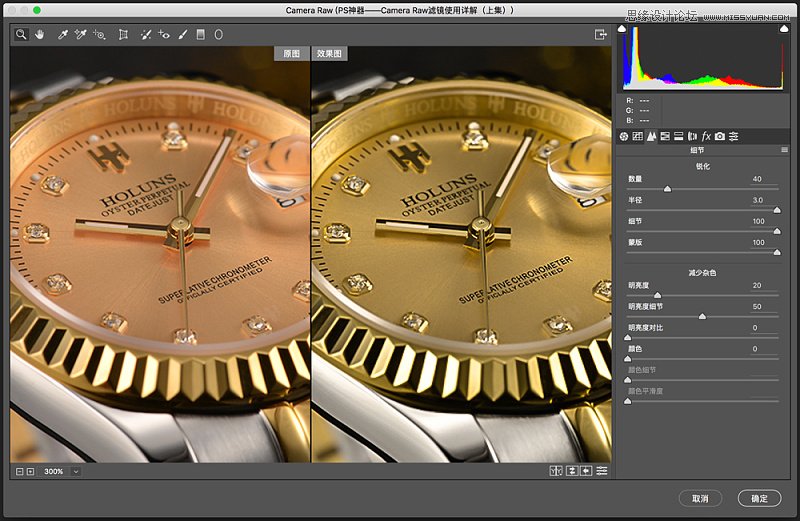Viewport: 800px width, 521px height.
Task: Click the 确定 confirm button
Action: [x=759, y=498]
